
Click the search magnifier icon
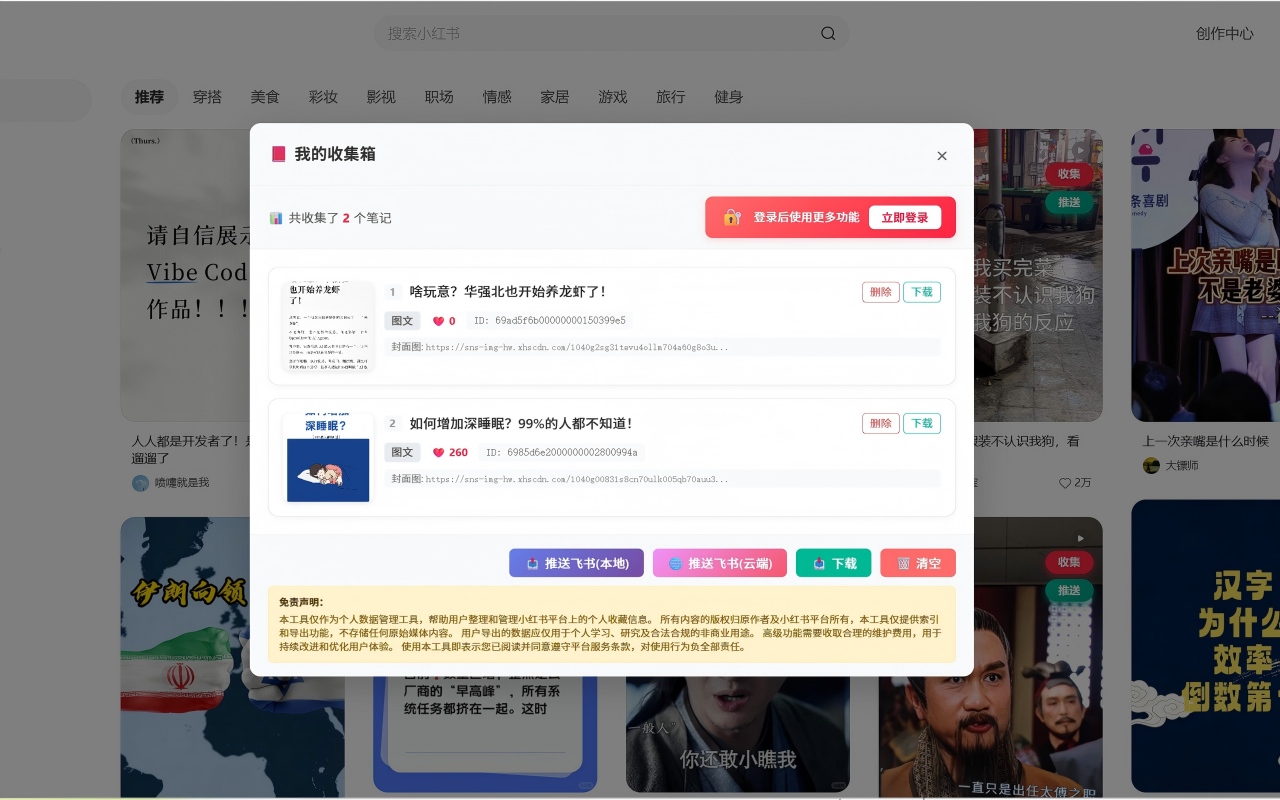[x=828, y=33]
